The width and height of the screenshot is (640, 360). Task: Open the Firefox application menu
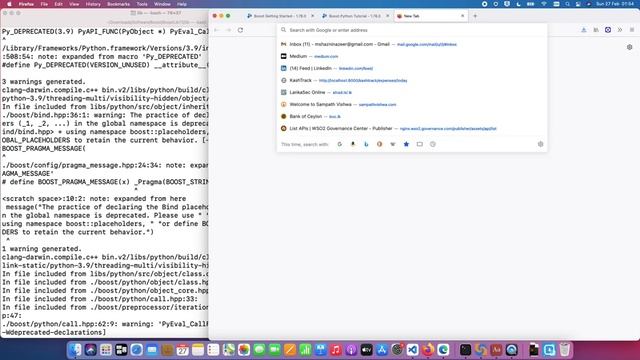(x=26, y=4)
